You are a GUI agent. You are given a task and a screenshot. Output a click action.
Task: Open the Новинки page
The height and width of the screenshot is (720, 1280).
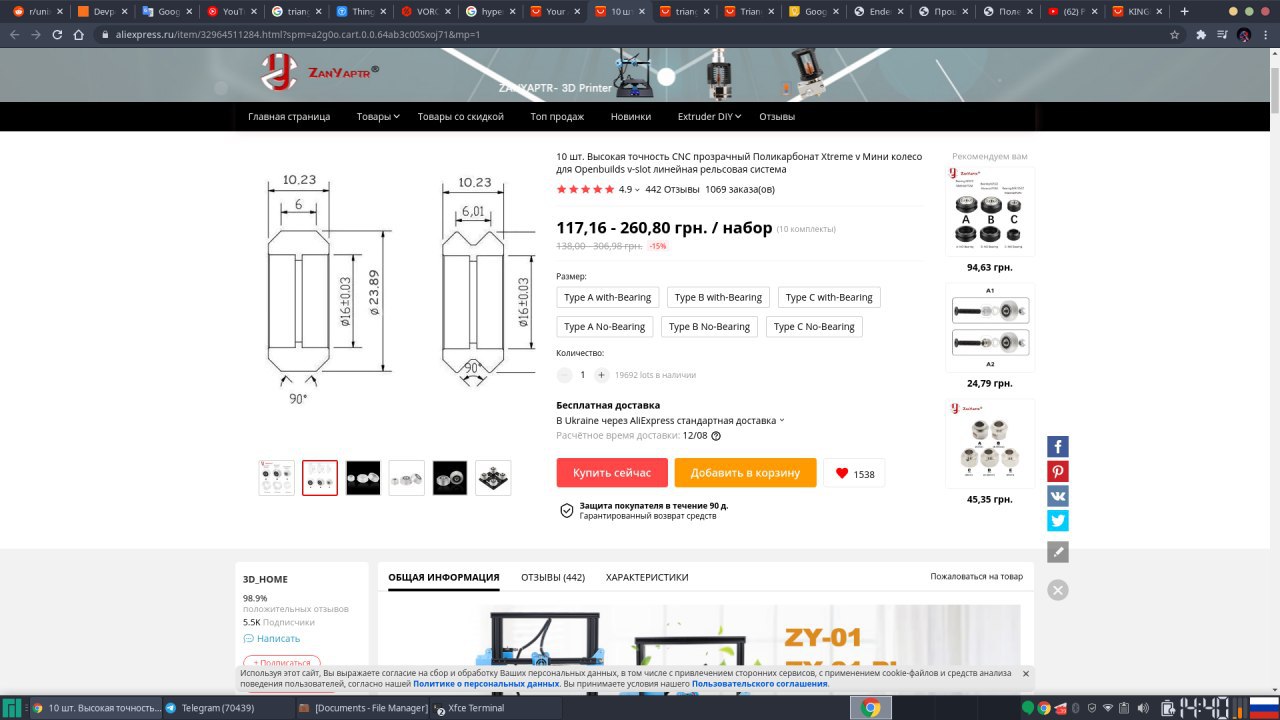coord(631,117)
